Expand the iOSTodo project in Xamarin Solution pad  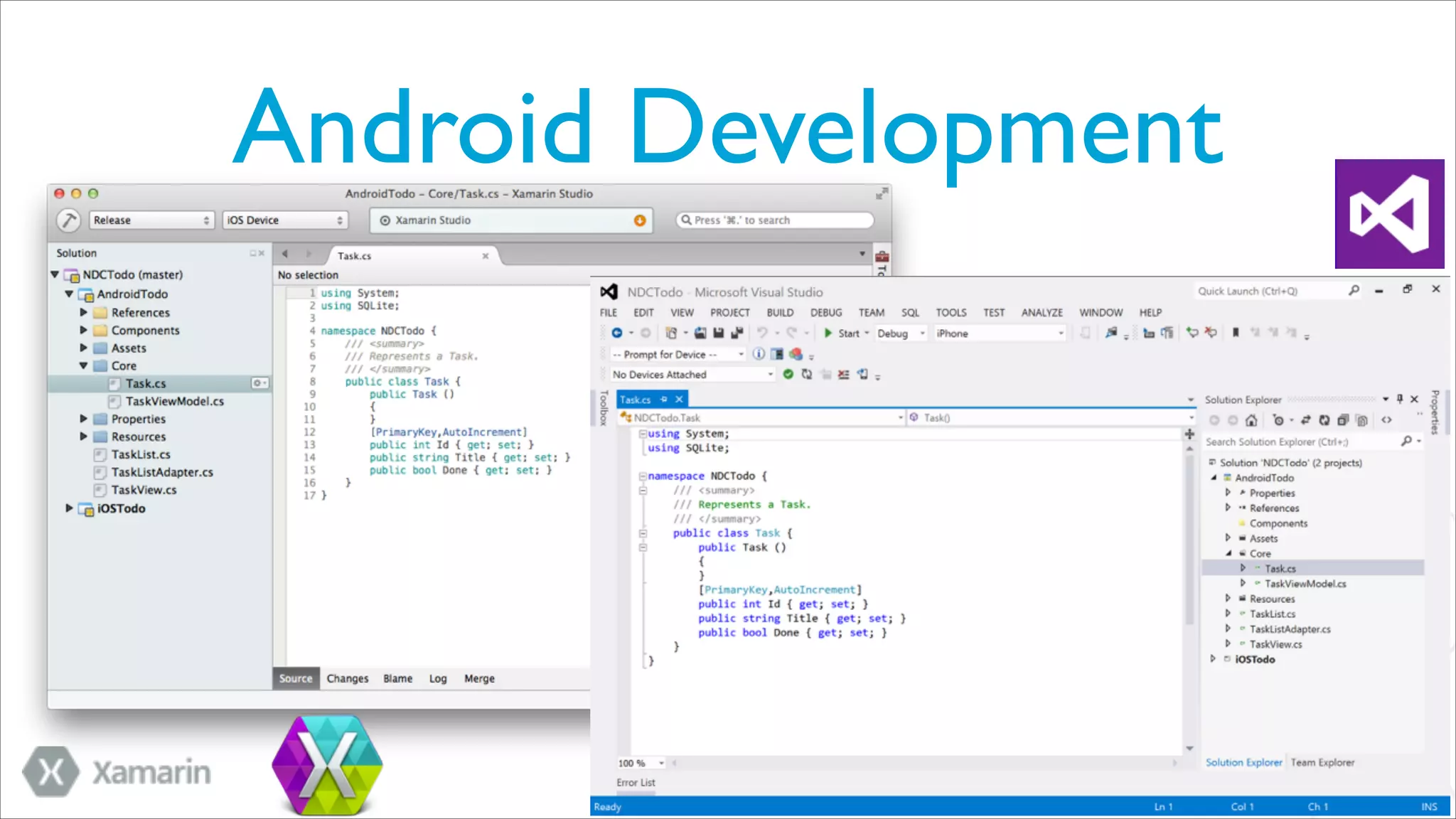point(69,508)
